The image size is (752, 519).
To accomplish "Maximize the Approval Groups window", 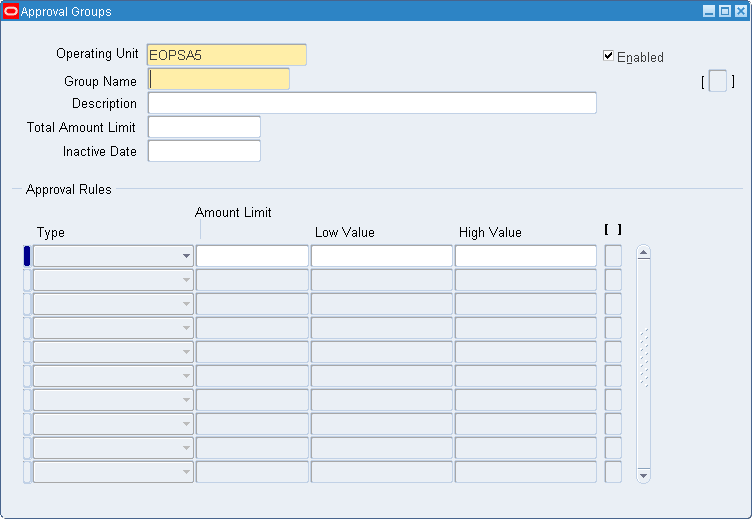I will click(725, 11).
